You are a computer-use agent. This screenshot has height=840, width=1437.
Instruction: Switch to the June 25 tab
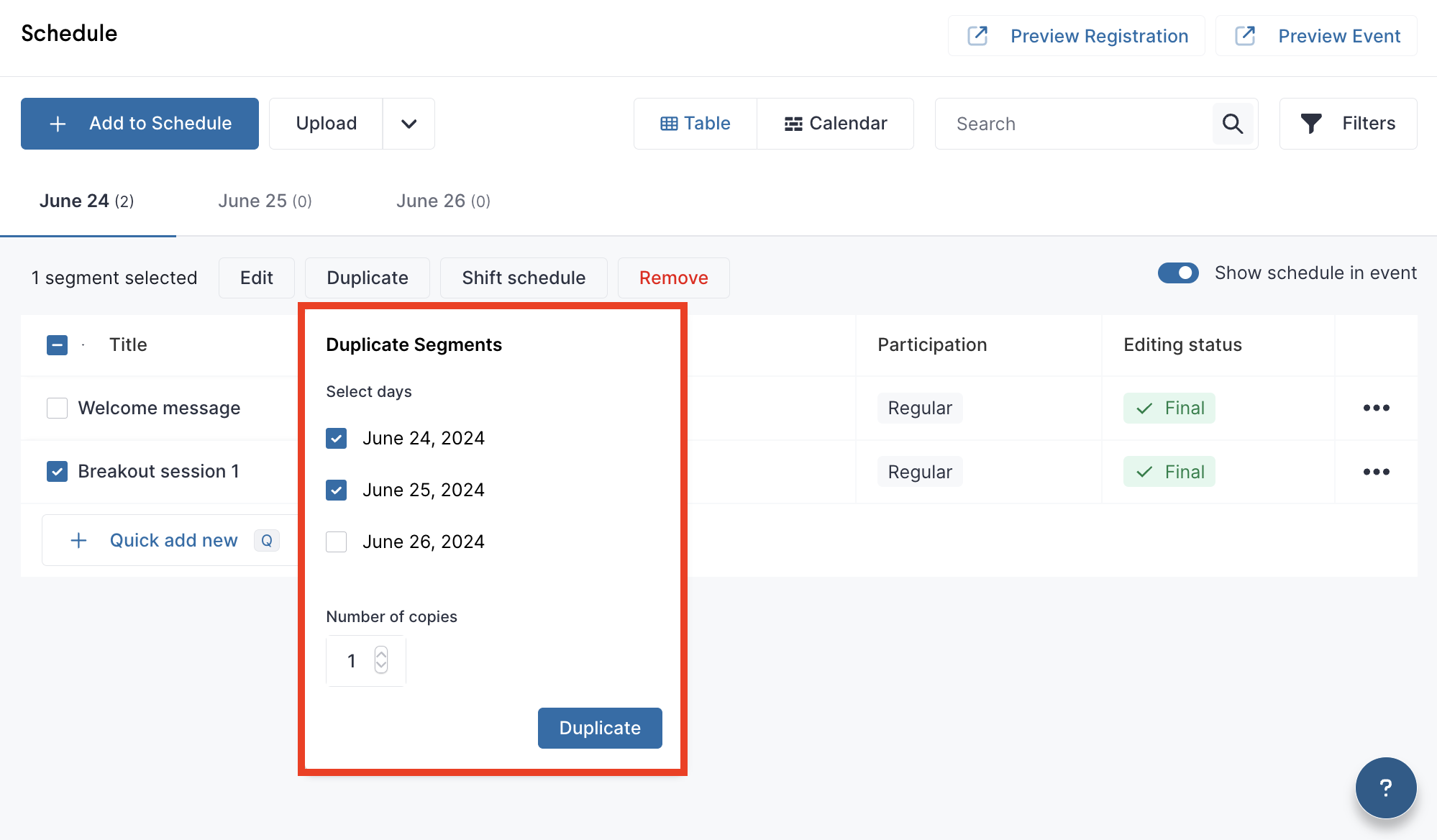click(x=264, y=201)
